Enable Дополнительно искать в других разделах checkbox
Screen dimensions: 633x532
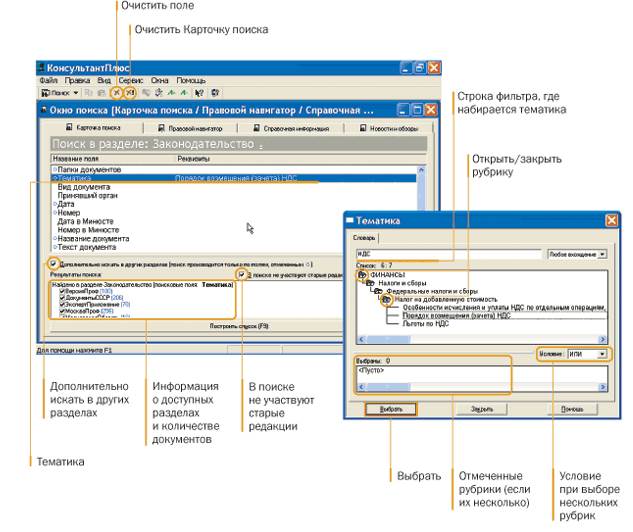tap(53, 264)
